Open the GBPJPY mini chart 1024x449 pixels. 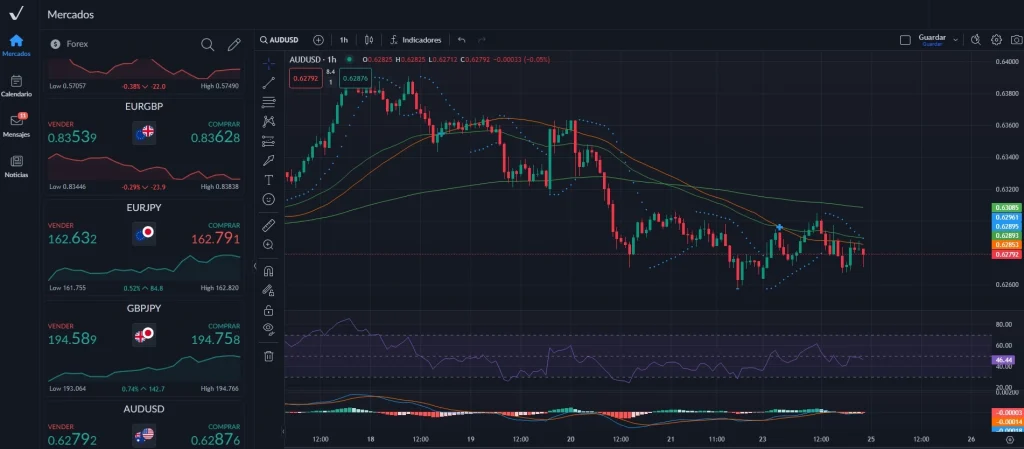(x=144, y=368)
